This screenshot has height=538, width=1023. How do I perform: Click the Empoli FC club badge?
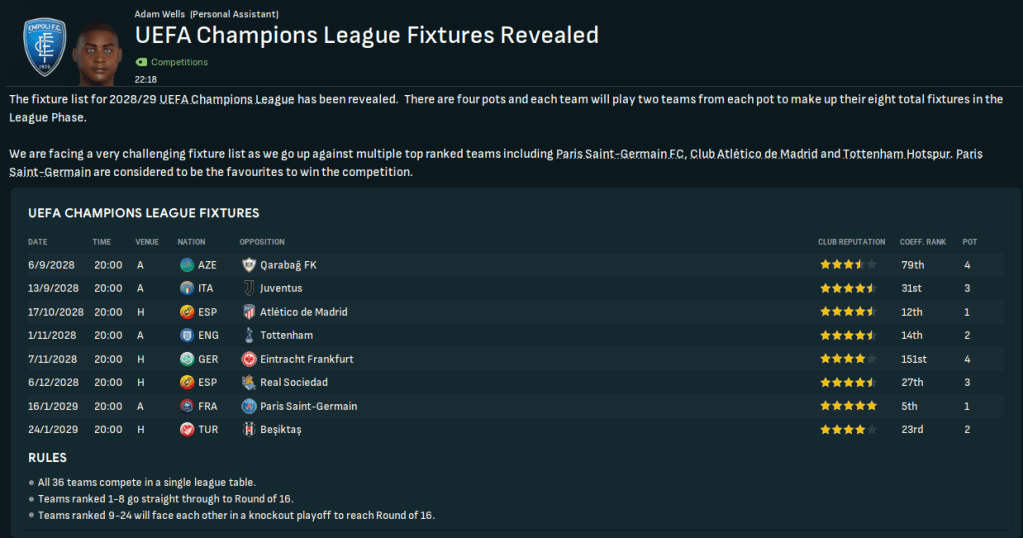43,47
